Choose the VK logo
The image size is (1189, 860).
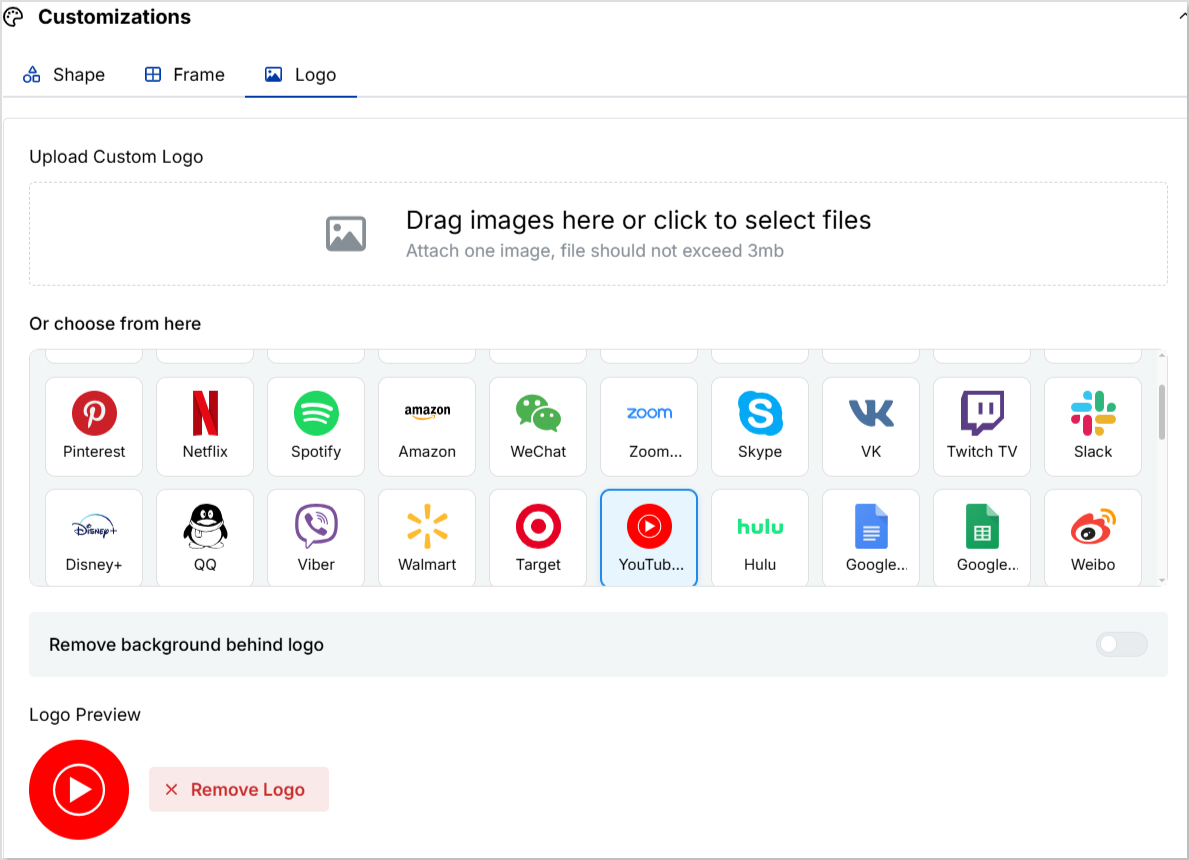[871, 426]
